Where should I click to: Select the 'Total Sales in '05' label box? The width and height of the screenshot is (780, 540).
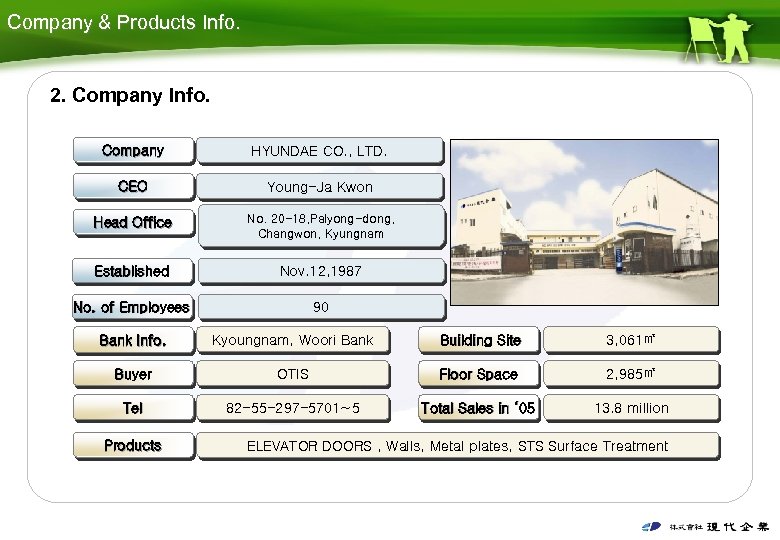[479, 408]
